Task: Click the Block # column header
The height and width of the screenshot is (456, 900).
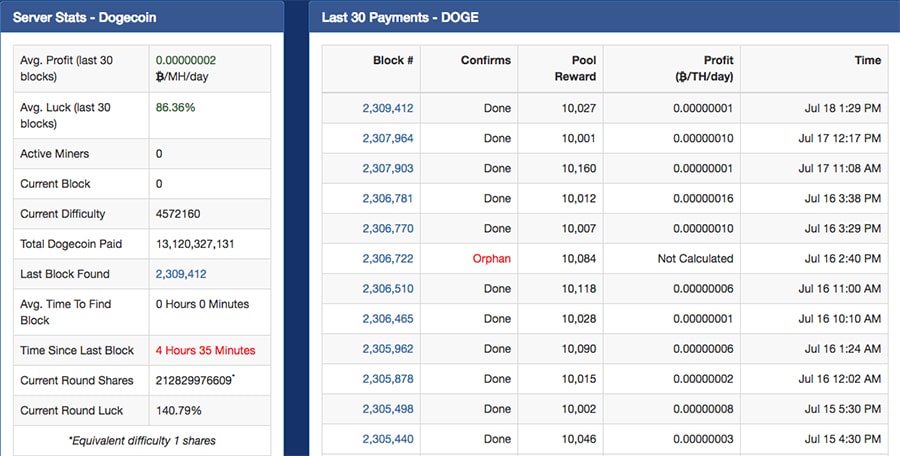Action: click(x=393, y=60)
